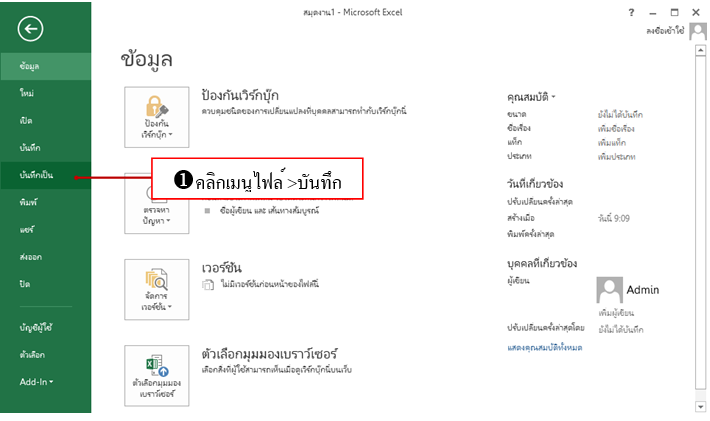The height and width of the screenshot is (421, 710).
Task: Click the manage versions documents magnifier icon
Action: (157, 279)
